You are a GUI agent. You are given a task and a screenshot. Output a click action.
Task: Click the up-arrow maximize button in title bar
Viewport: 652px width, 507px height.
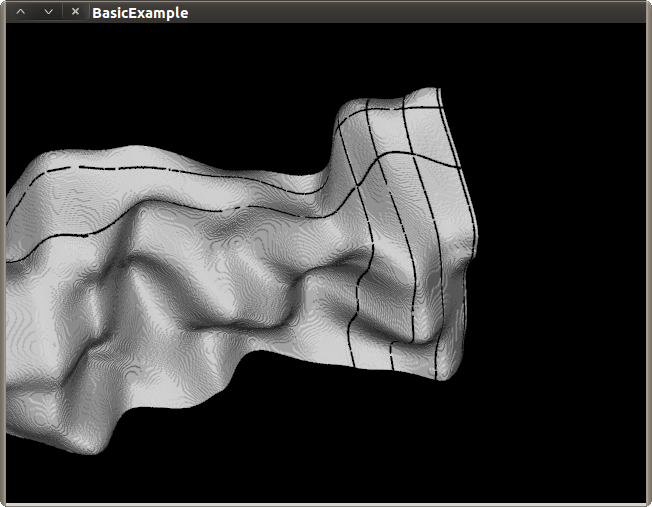tap(21, 12)
